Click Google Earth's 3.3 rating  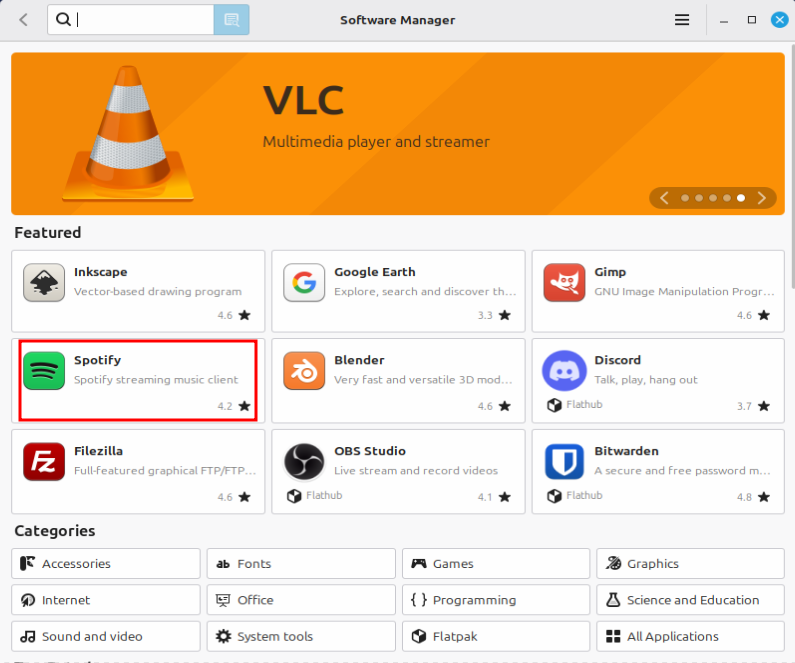pyautogui.click(x=494, y=315)
